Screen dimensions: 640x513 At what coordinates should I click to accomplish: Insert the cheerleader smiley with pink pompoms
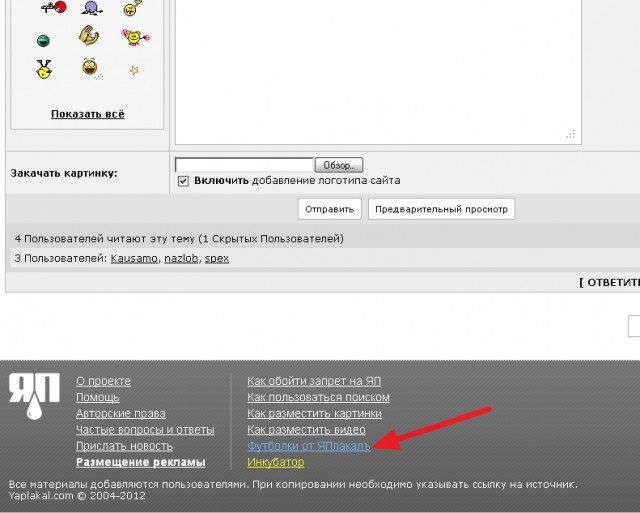tap(135, 37)
